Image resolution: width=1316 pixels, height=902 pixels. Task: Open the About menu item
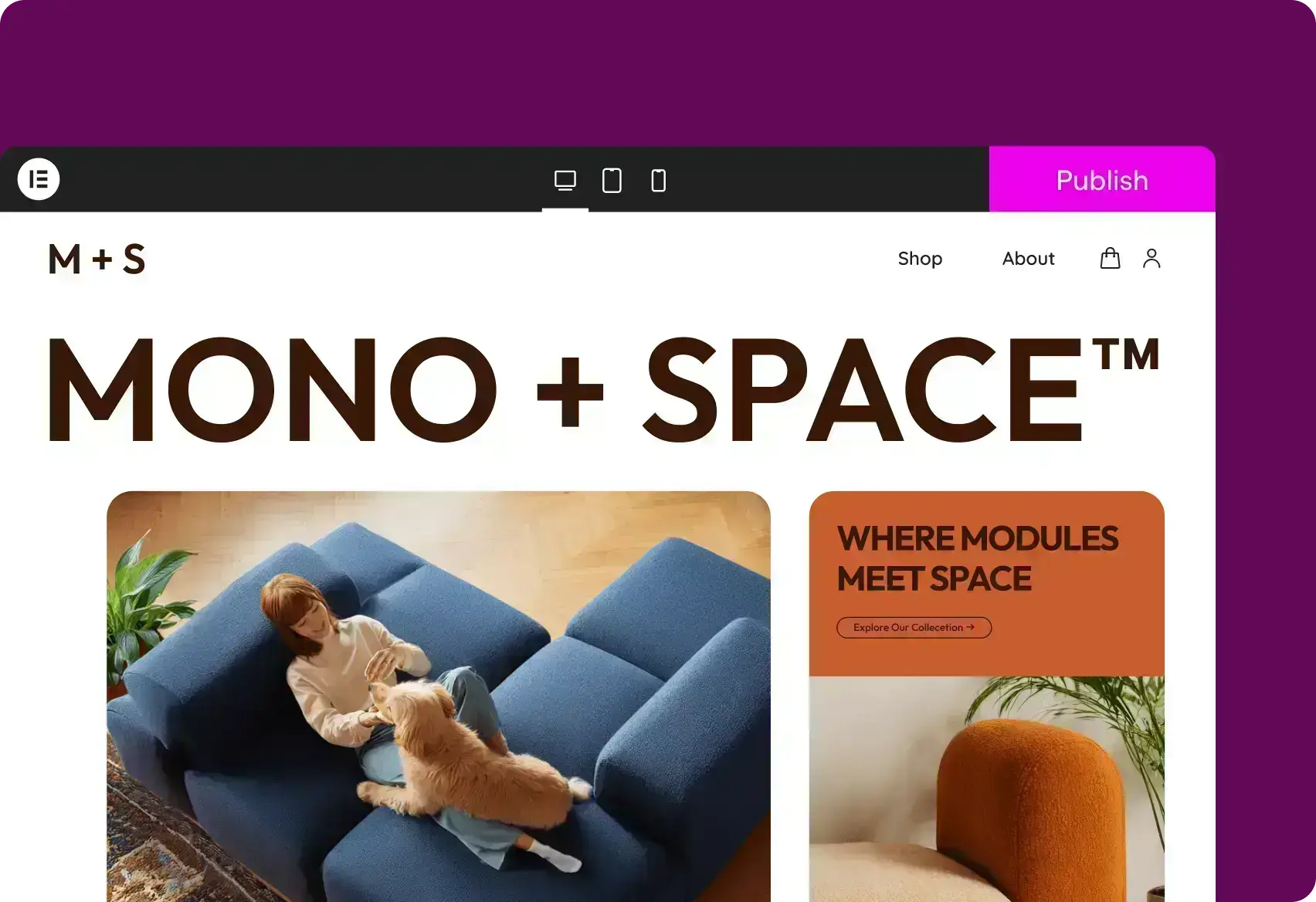(x=1028, y=259)
